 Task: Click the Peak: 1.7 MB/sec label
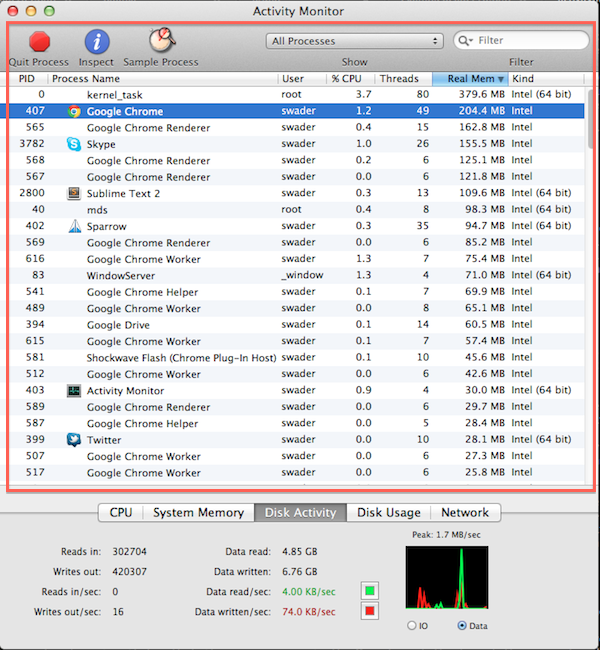446,535
